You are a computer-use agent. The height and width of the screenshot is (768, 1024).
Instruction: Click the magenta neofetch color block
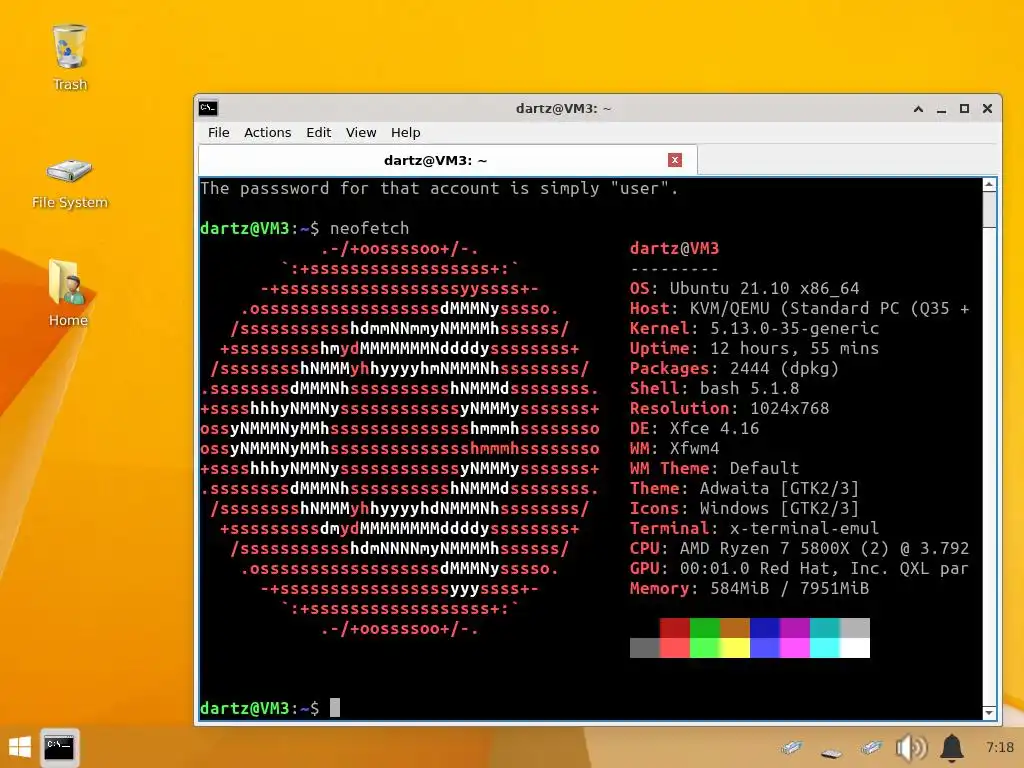(795, 628)
